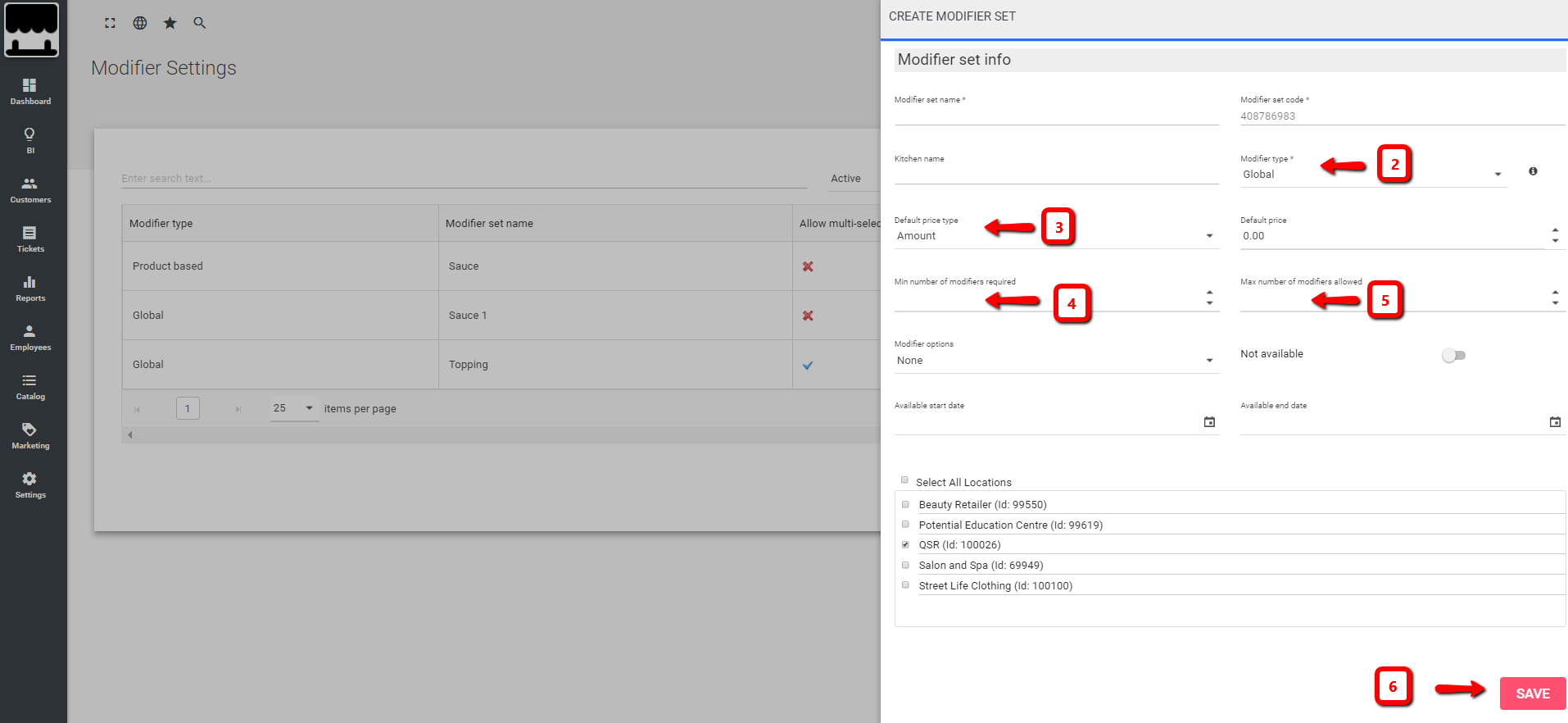Click the Modifier type info icon
Viewport: 1568px width, 723px height.
[1533, 171]
